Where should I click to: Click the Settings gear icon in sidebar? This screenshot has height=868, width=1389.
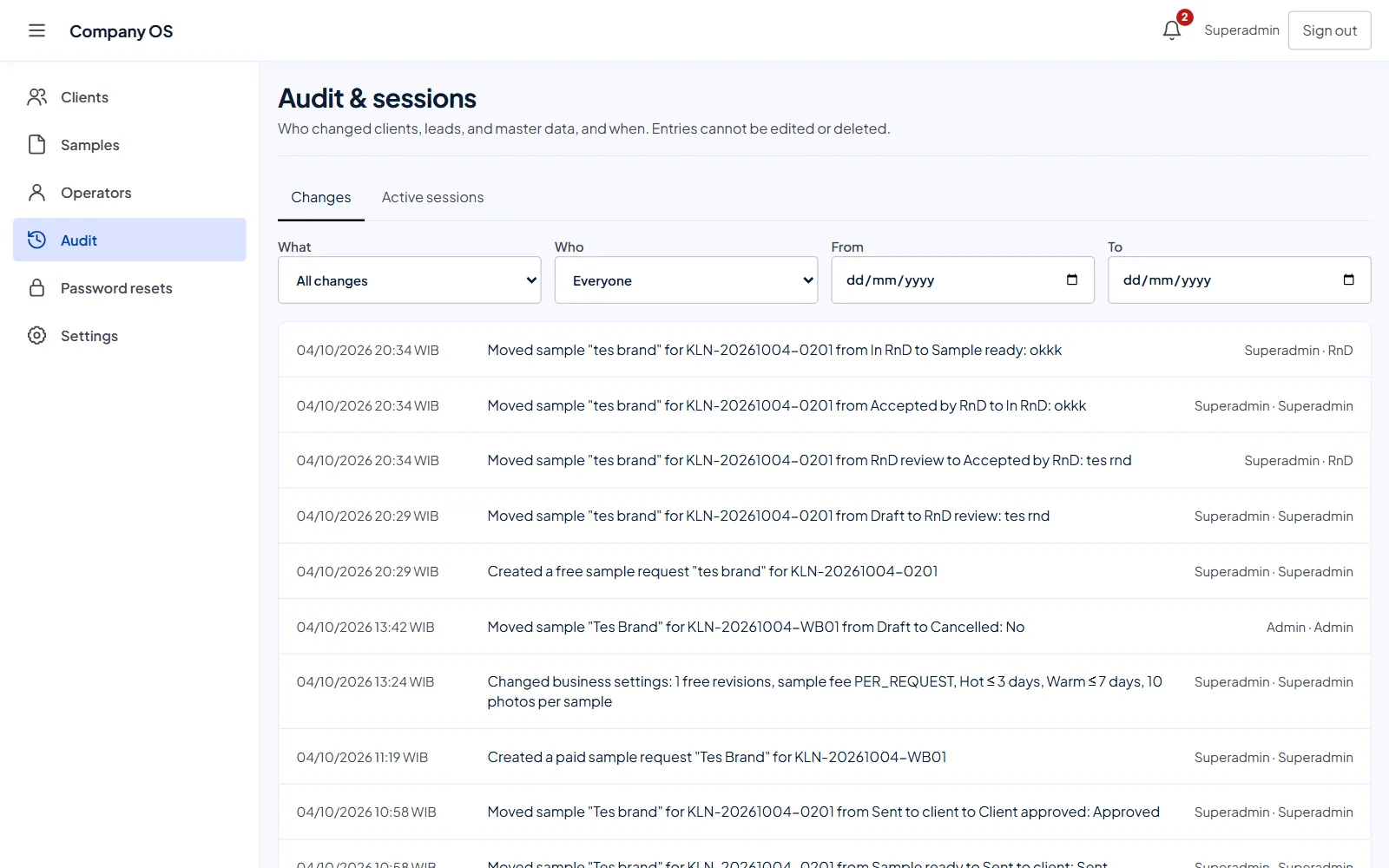tap(36, 335)
